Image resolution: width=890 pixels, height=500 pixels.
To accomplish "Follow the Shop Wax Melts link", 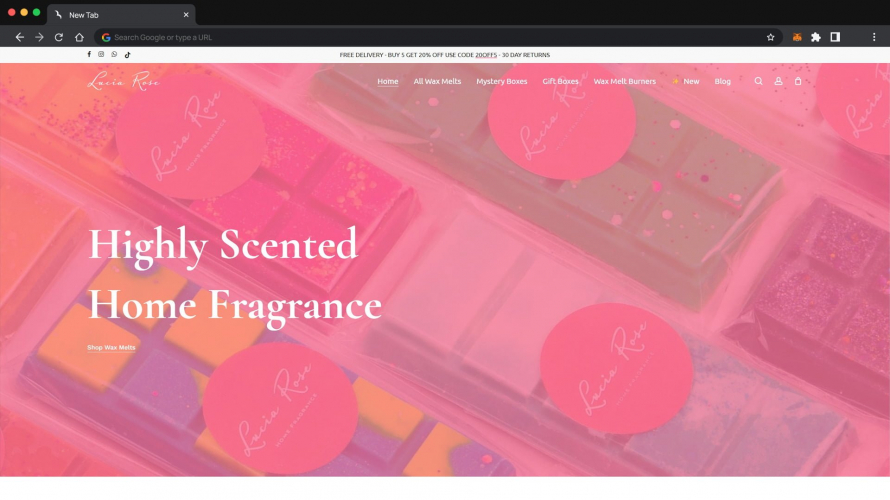I will tap(111, 347).
